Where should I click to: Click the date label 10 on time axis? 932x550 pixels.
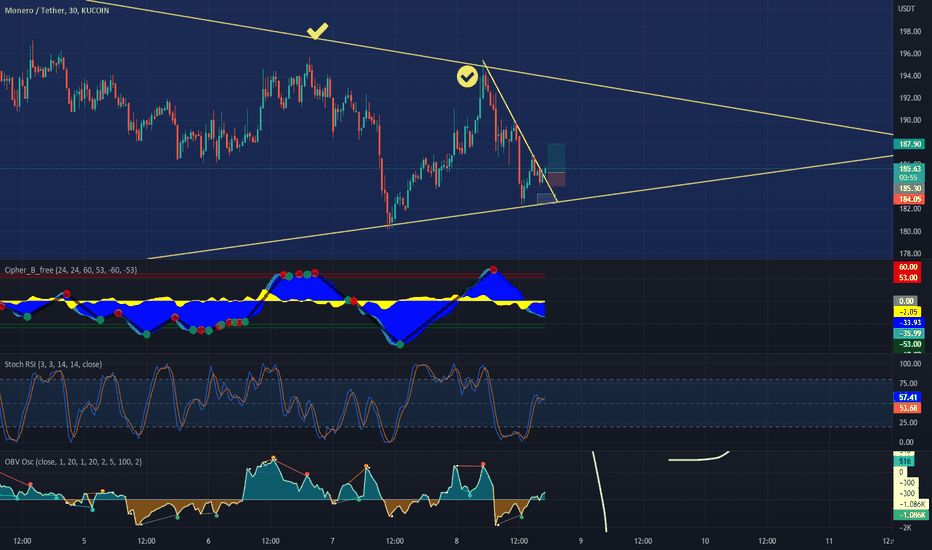705,541
